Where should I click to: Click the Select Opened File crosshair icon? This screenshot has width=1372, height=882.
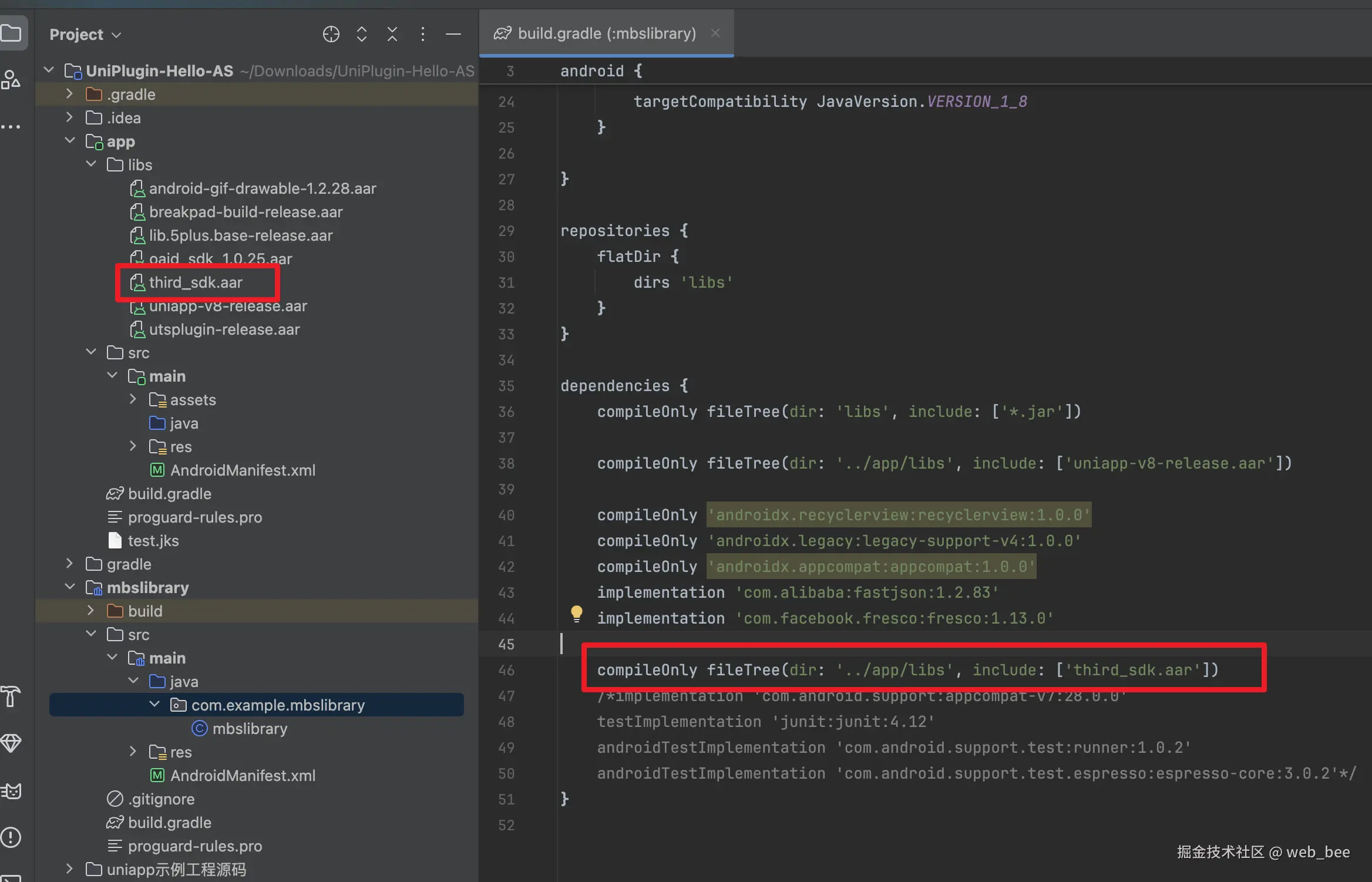(331, 34)
